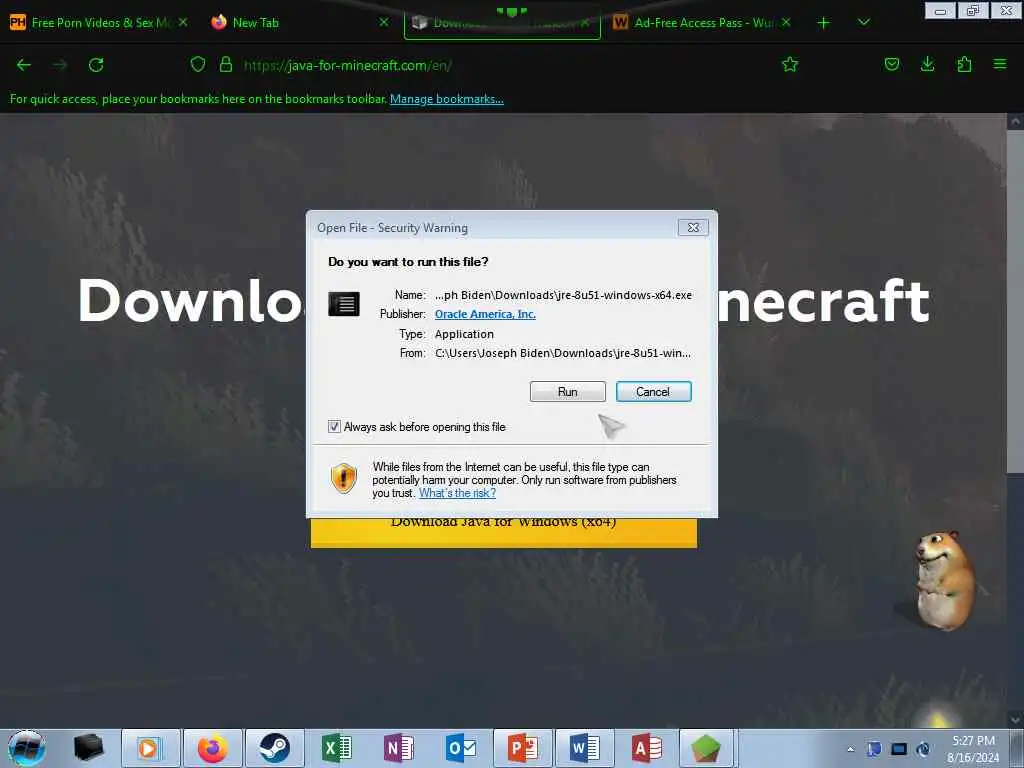Open OneNote from the taskbar
1024x768 pixels.
(399, 748)
